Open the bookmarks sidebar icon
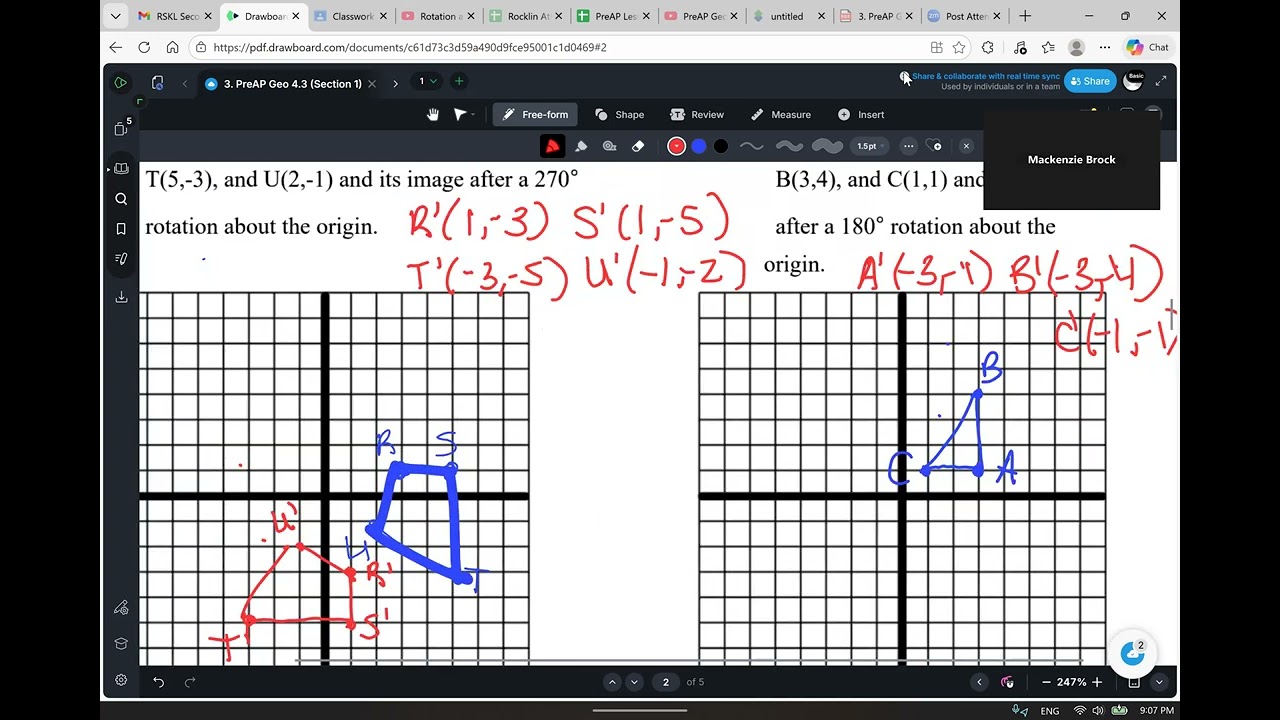This screenshot has height=720, width=1280. coord(121,229)
